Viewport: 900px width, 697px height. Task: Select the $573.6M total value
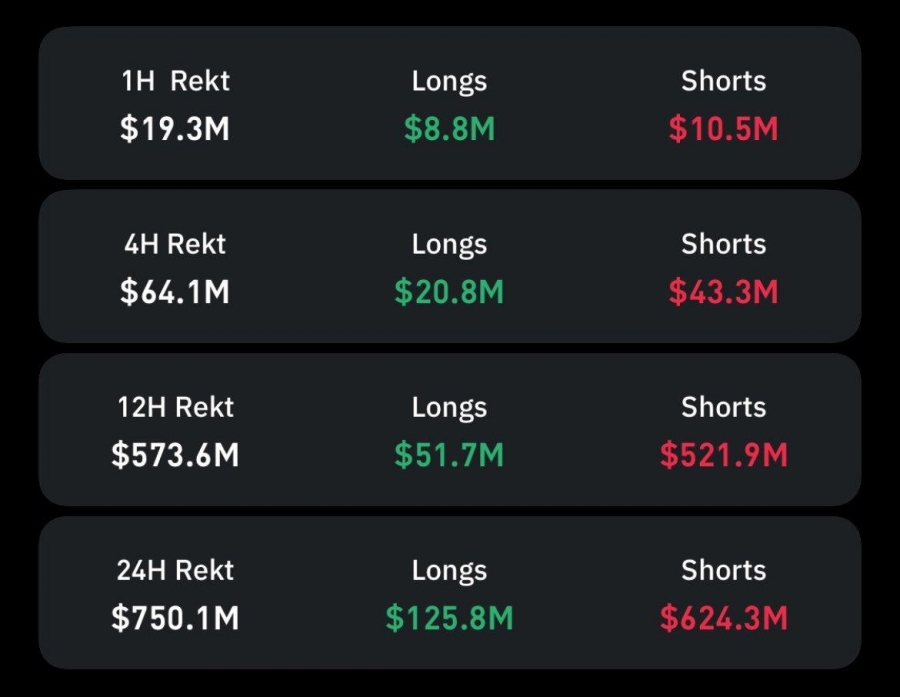(175, 455)
